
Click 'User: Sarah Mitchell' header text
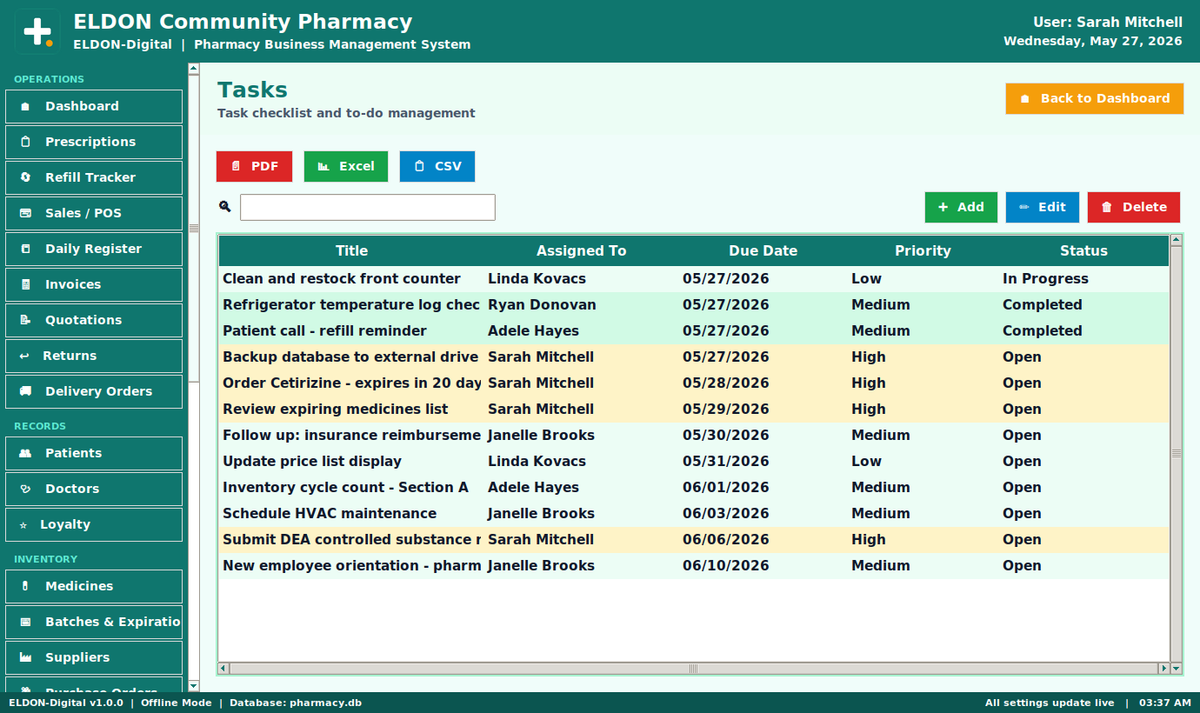[1108, 22]
